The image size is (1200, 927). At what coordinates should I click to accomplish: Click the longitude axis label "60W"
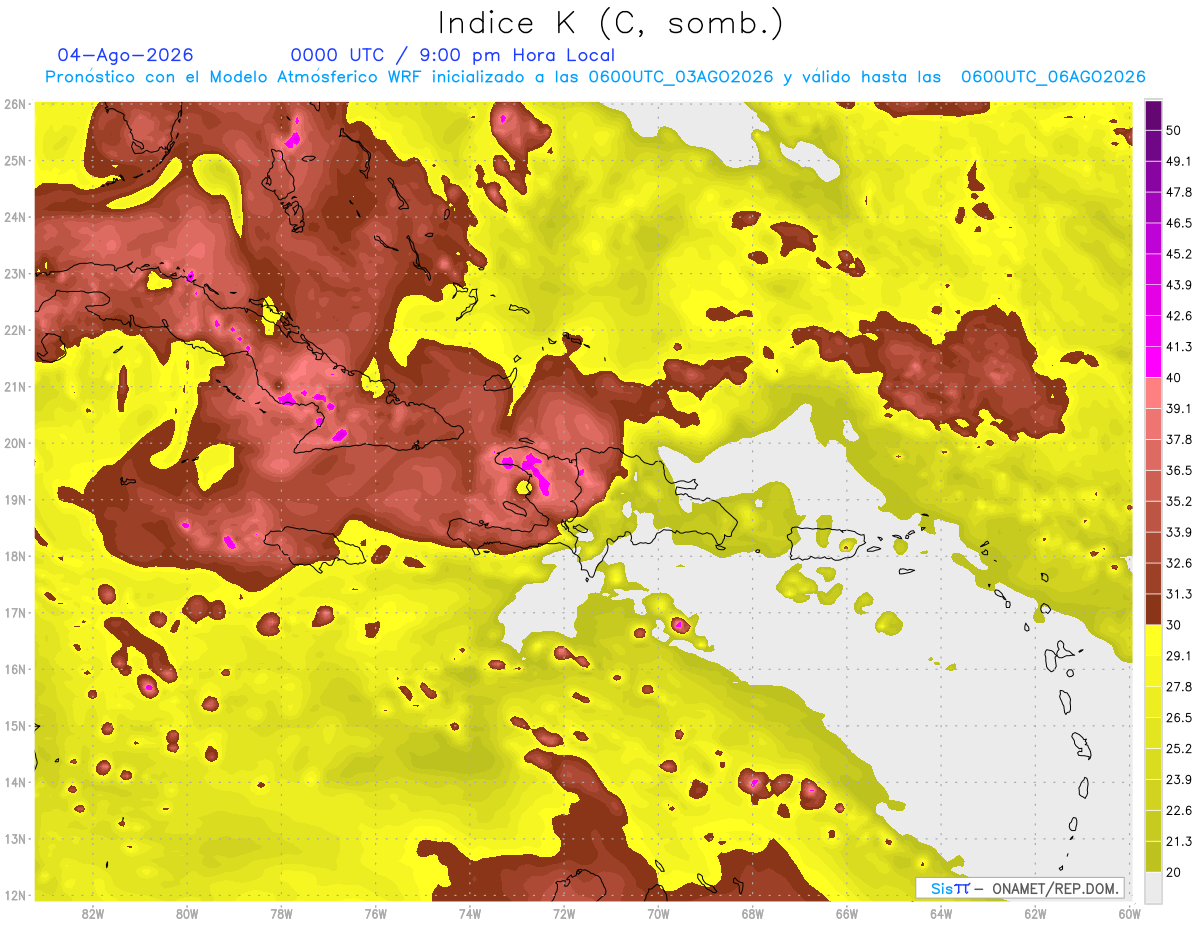point(1129,913)
